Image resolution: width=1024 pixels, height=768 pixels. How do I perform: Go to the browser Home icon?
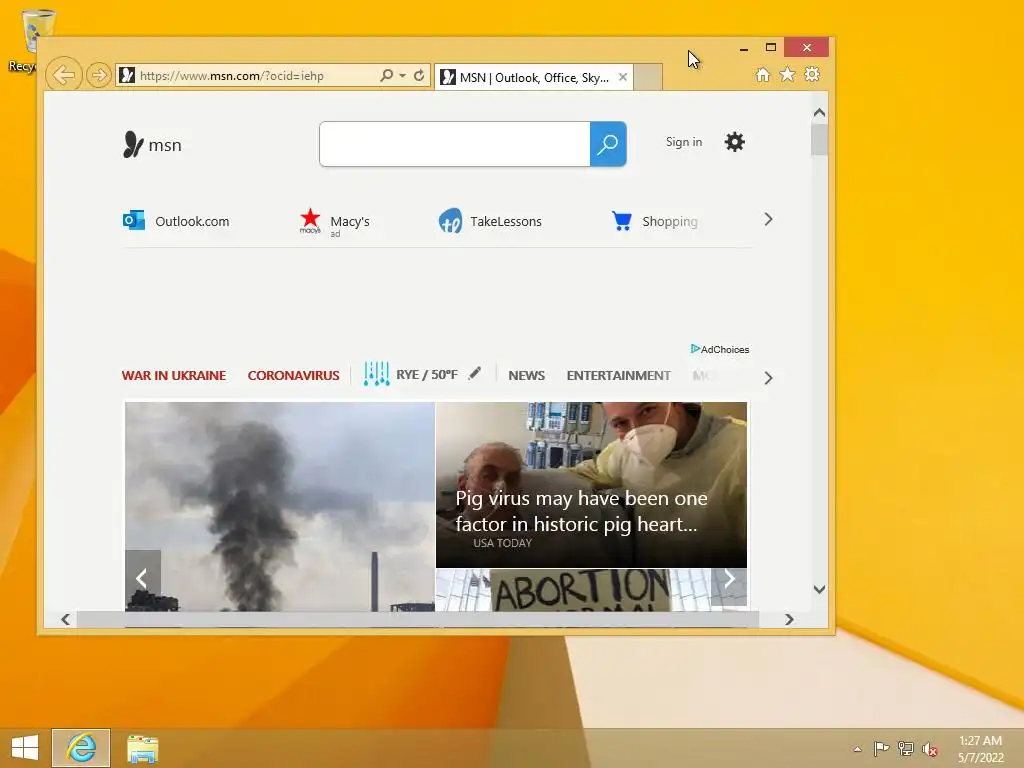[x=763, y=74]
